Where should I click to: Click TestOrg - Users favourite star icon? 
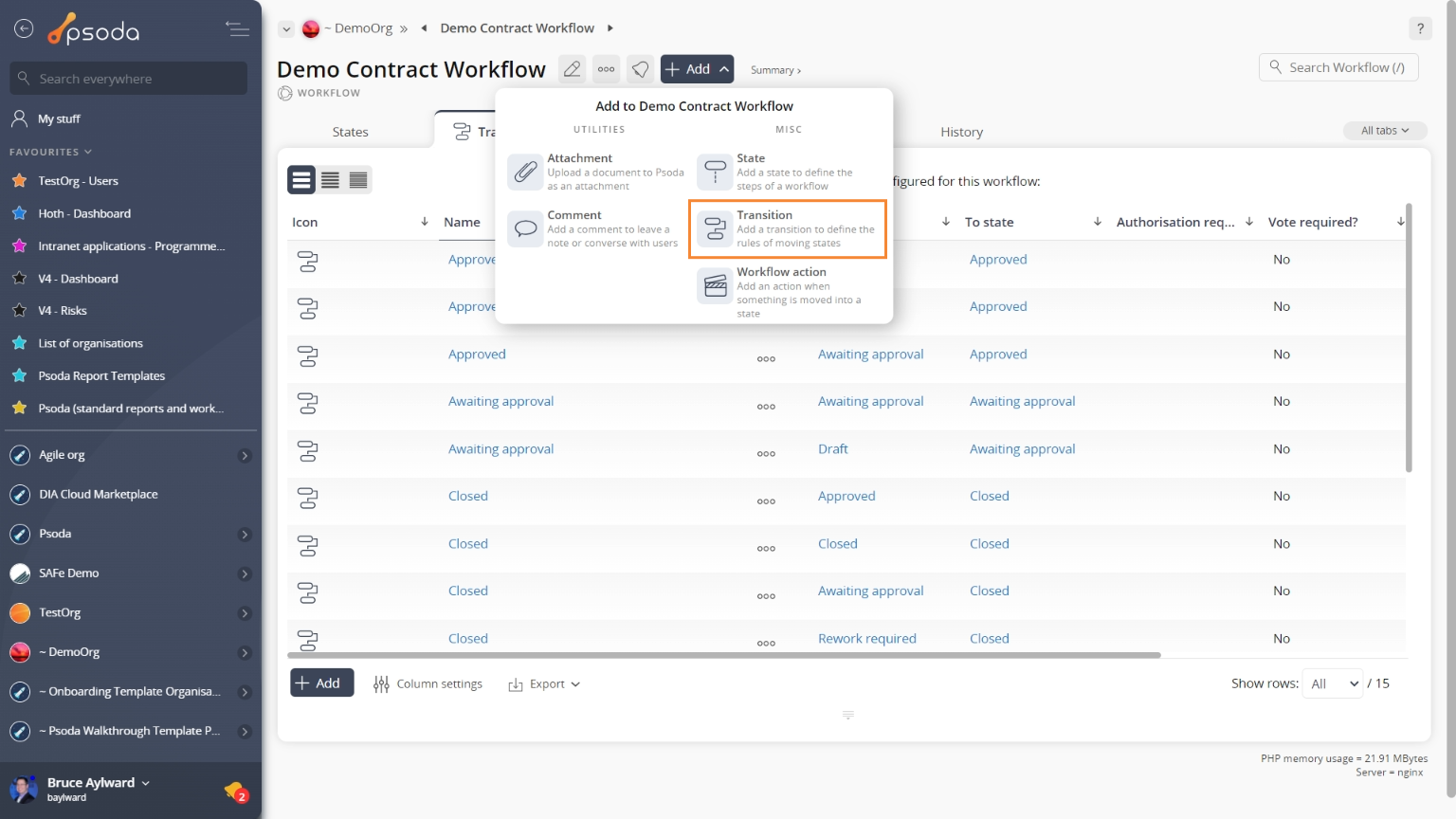(x=19, y=180)
